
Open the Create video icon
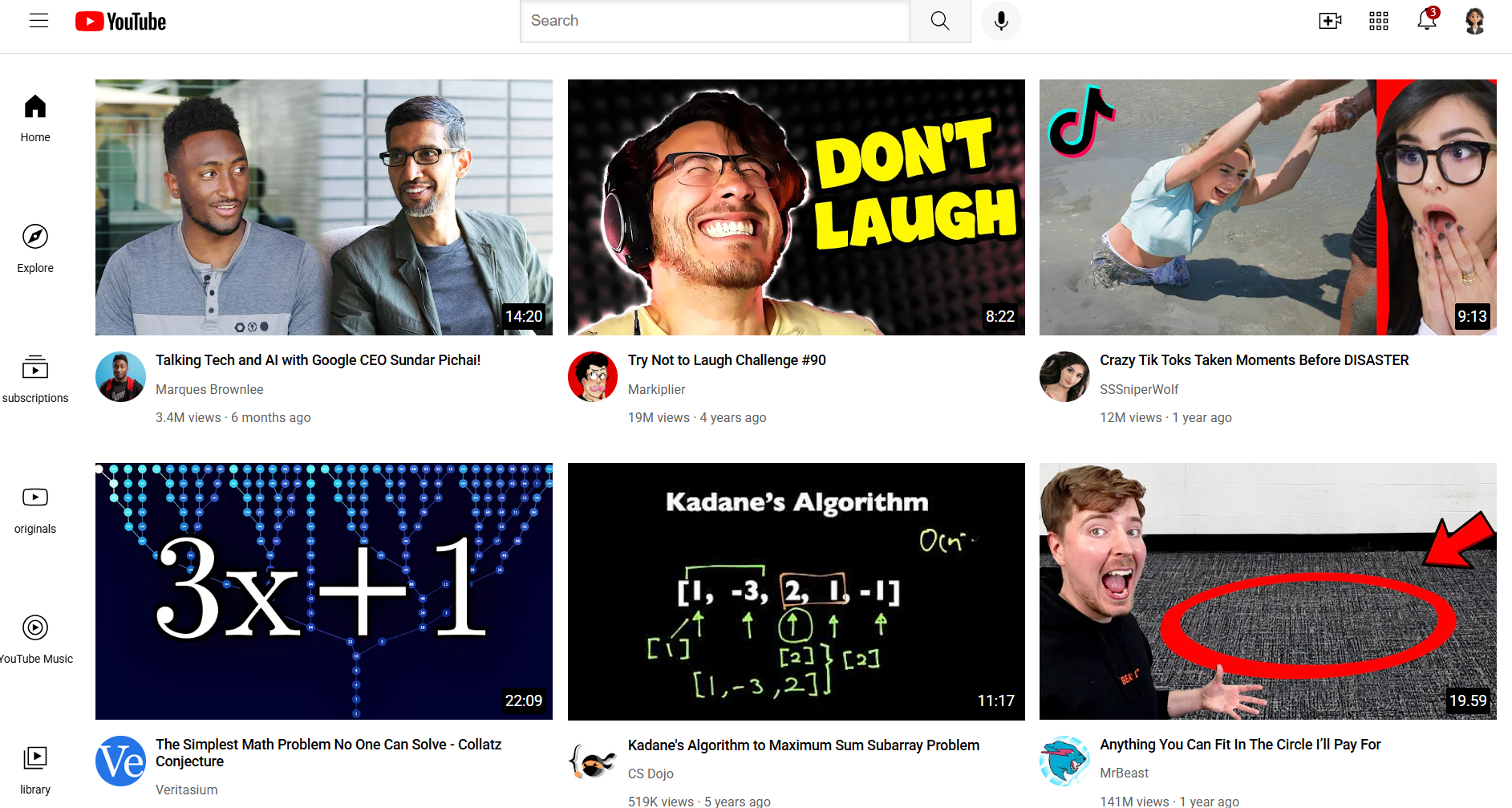point(1329,21)
